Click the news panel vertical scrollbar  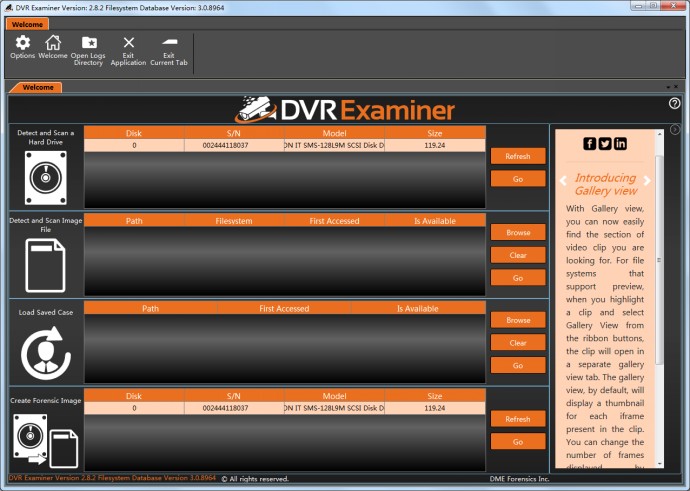[659, 260]
